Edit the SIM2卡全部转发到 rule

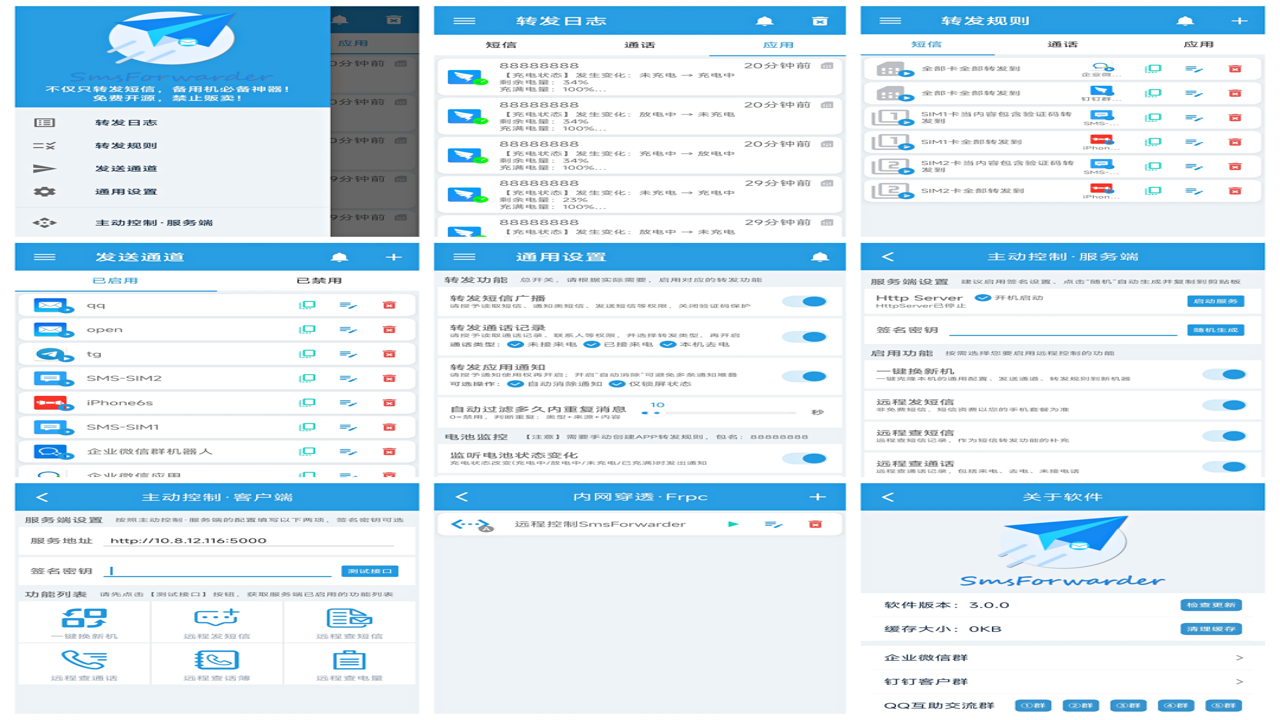(1194, 191)
